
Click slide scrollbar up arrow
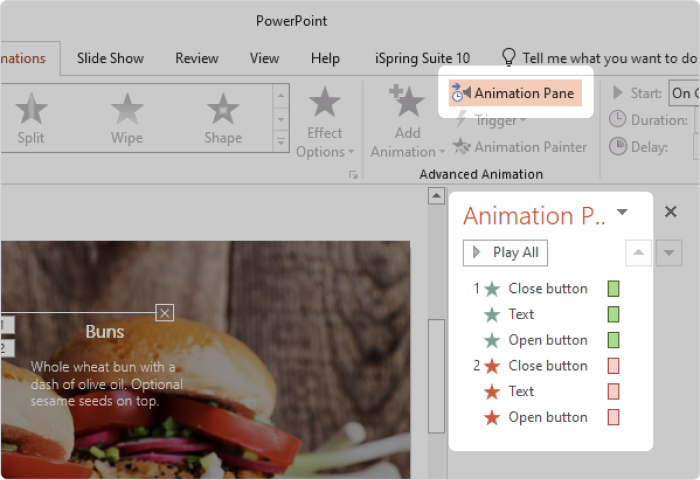(x=436, y=196)
